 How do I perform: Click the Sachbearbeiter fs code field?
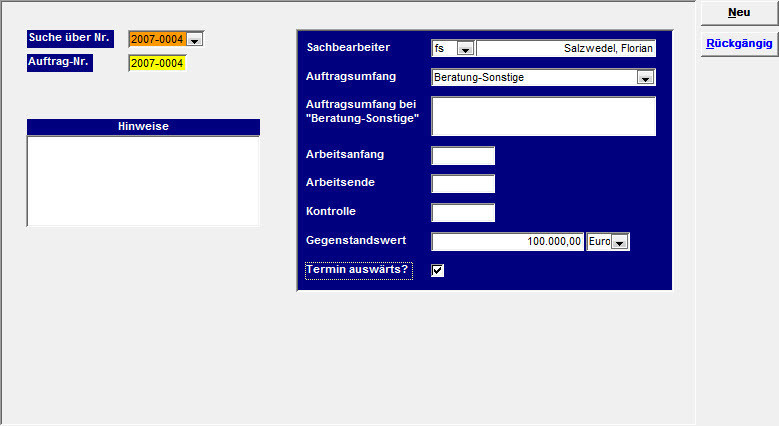(445, 48)
